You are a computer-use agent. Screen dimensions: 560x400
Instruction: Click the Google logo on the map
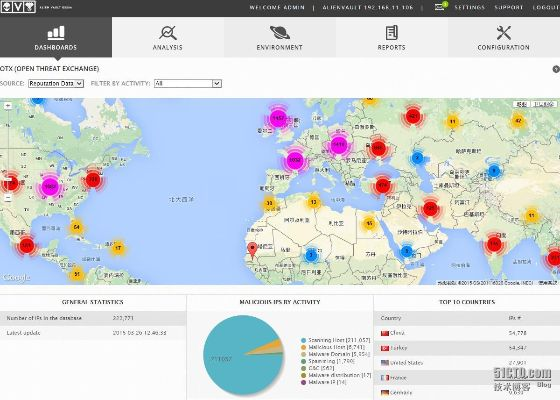coord(16,278)
